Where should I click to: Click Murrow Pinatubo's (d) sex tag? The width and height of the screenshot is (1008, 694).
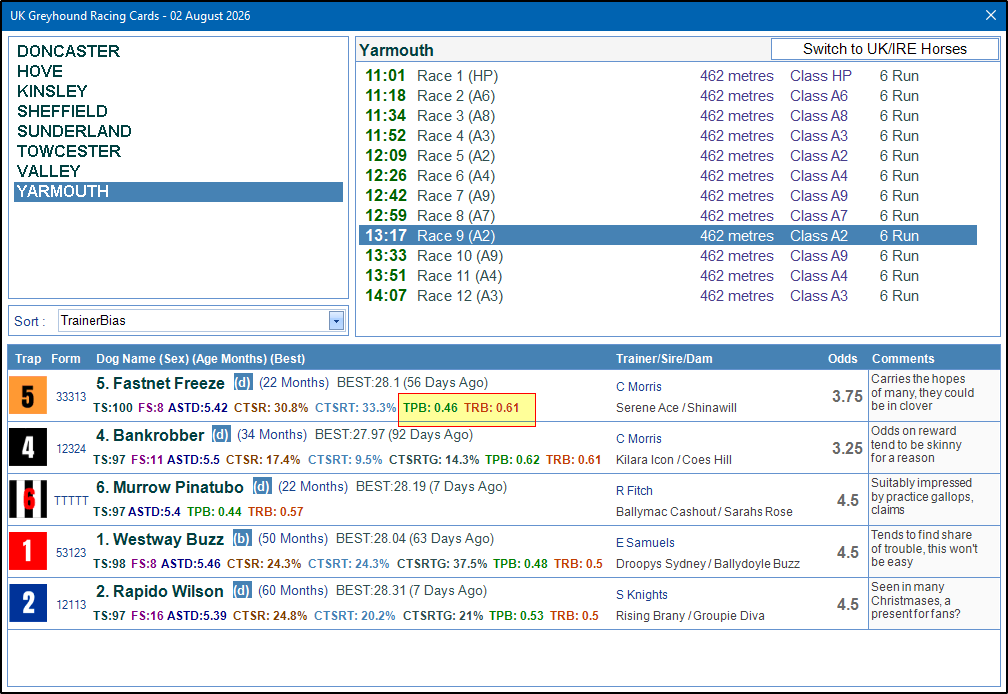pyautogui.click(x=262, y=486)
